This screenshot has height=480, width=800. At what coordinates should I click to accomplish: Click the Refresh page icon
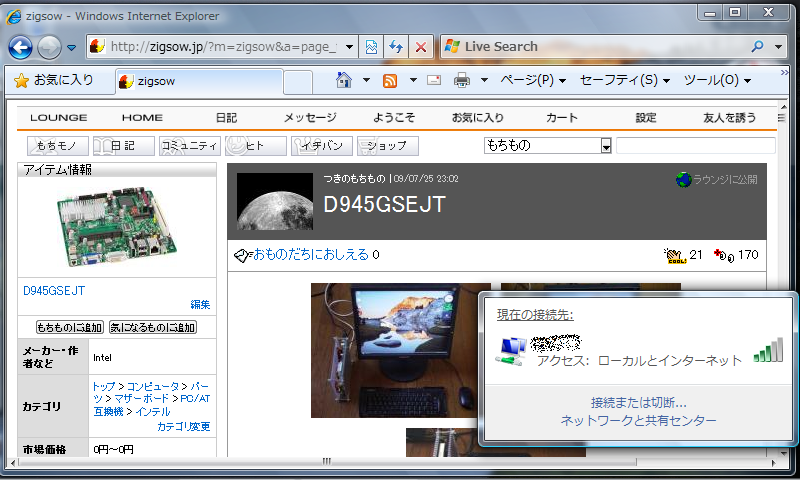tap(396, 47)
